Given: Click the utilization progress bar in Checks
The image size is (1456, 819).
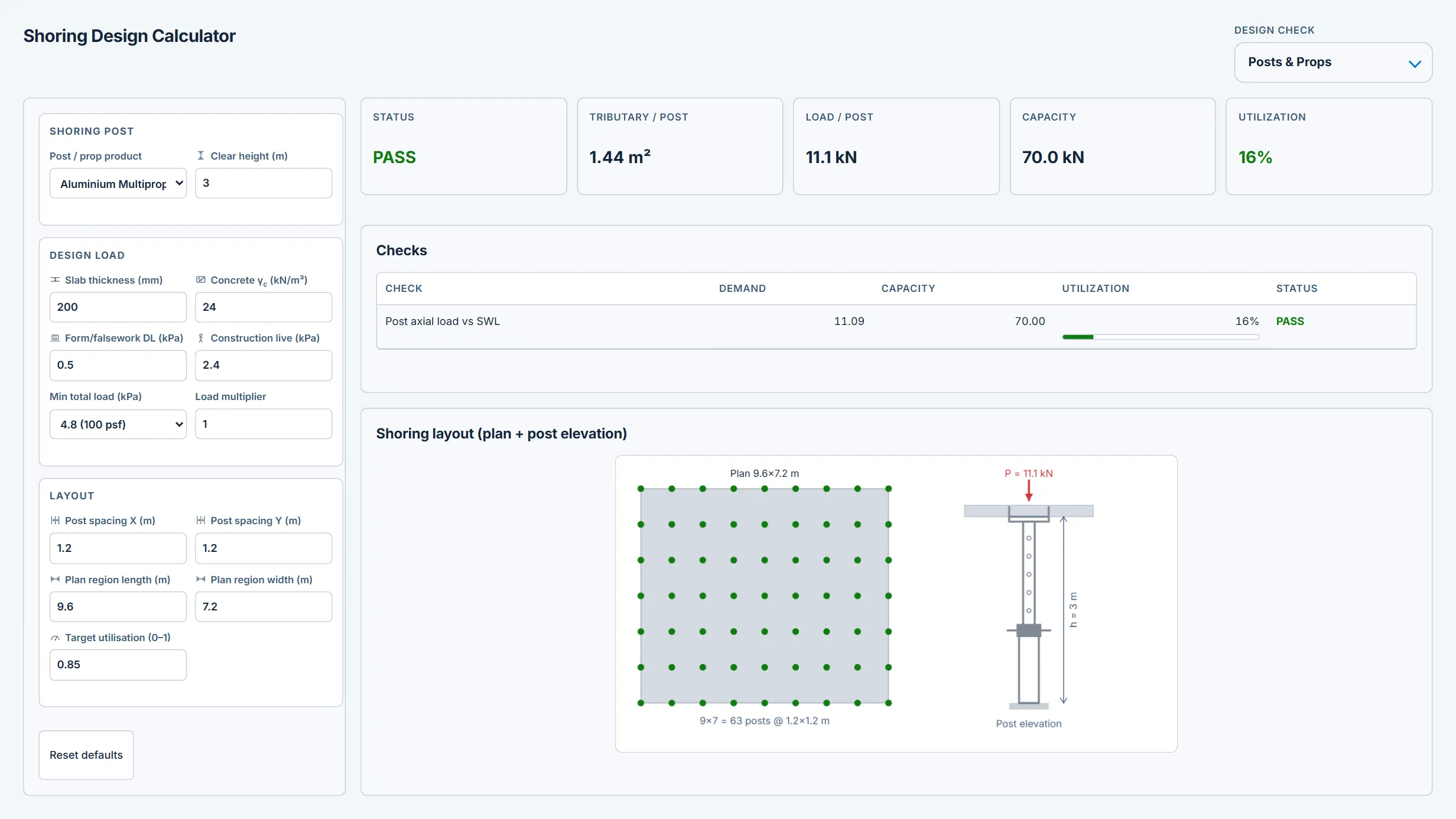Looking at the screenshot, I should pyautogui.click(x=1161, y=337).
